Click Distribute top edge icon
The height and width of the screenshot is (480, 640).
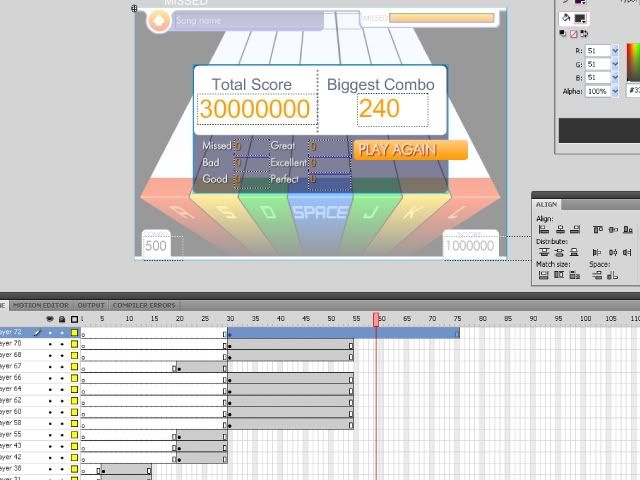543,252
